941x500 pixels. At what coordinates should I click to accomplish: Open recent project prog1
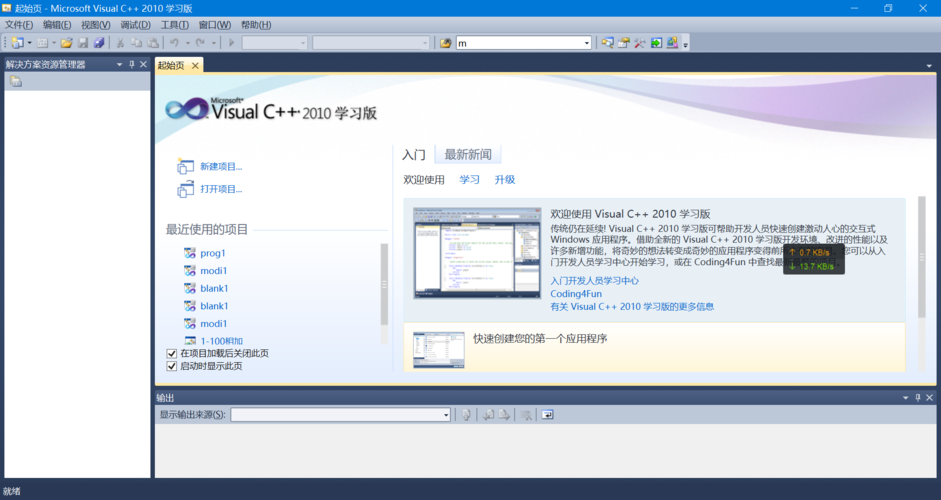[212, 253]
